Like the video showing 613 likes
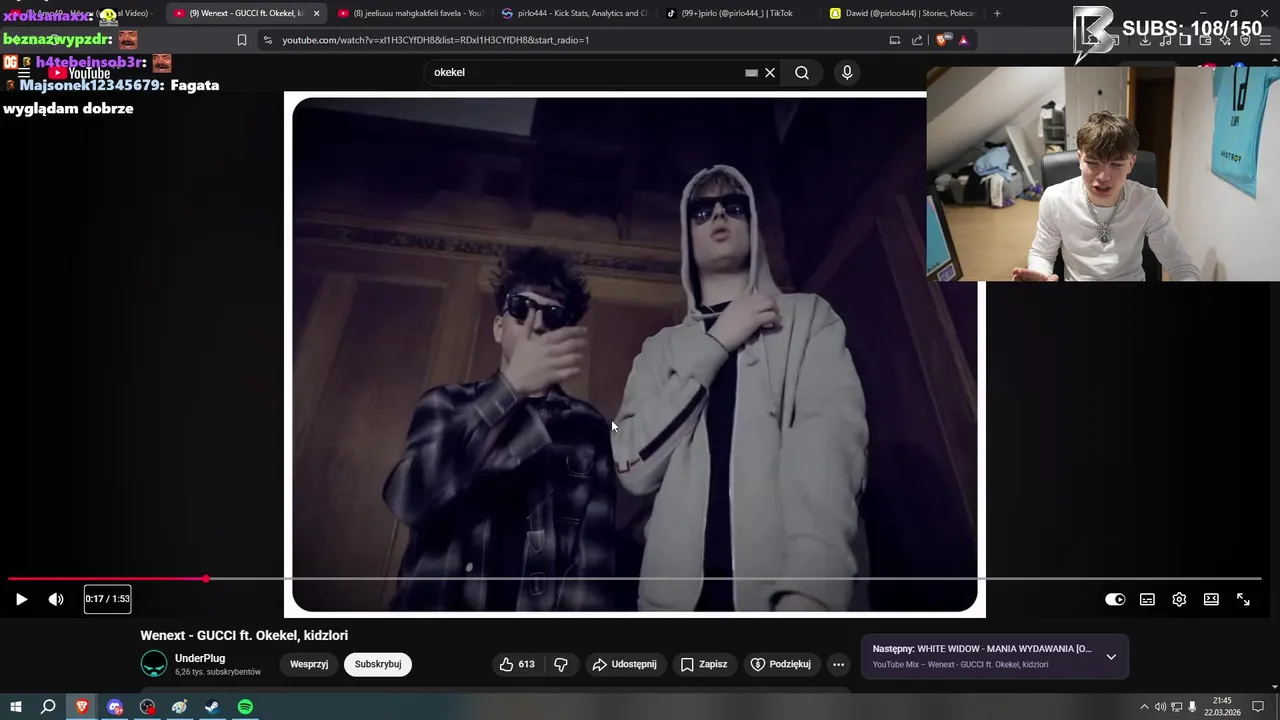 tap(517, 664)
